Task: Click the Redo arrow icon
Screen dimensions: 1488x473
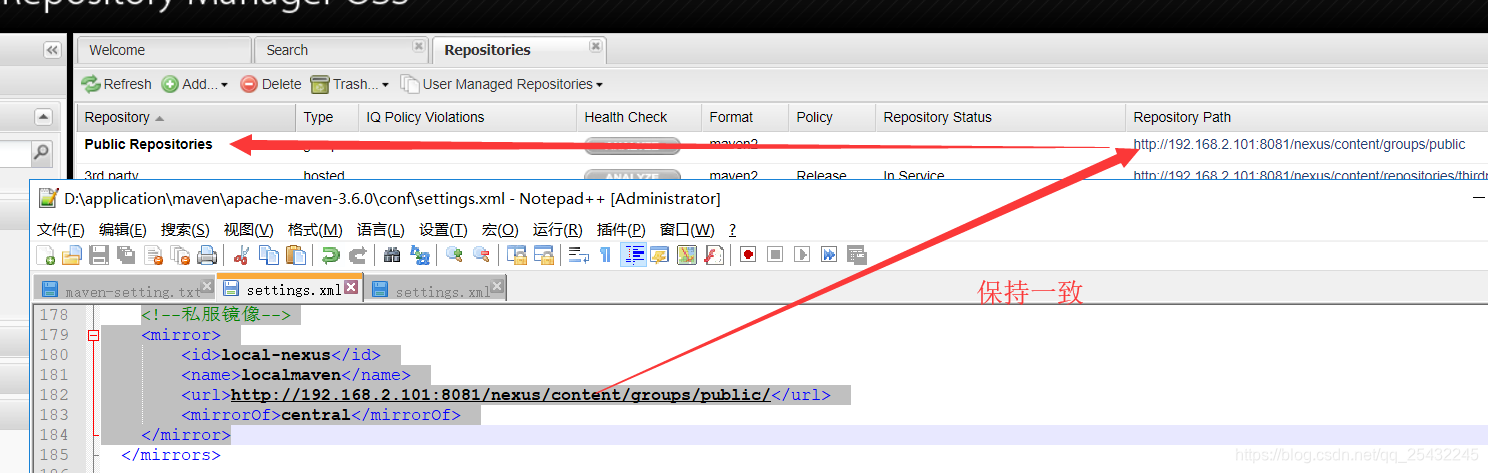Action: [357, 255]
